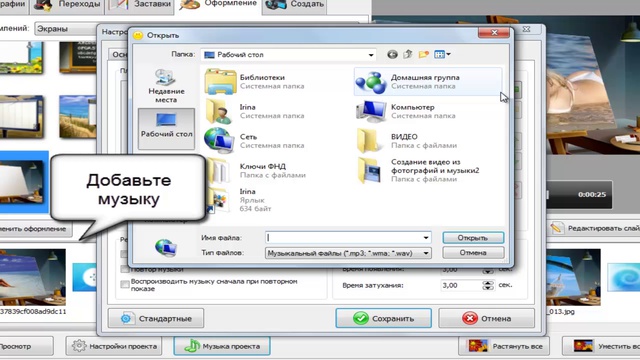Select the Irina shortcut of 634 байт
Viewport: 640px width, 360px height.
tap(239, 200)
